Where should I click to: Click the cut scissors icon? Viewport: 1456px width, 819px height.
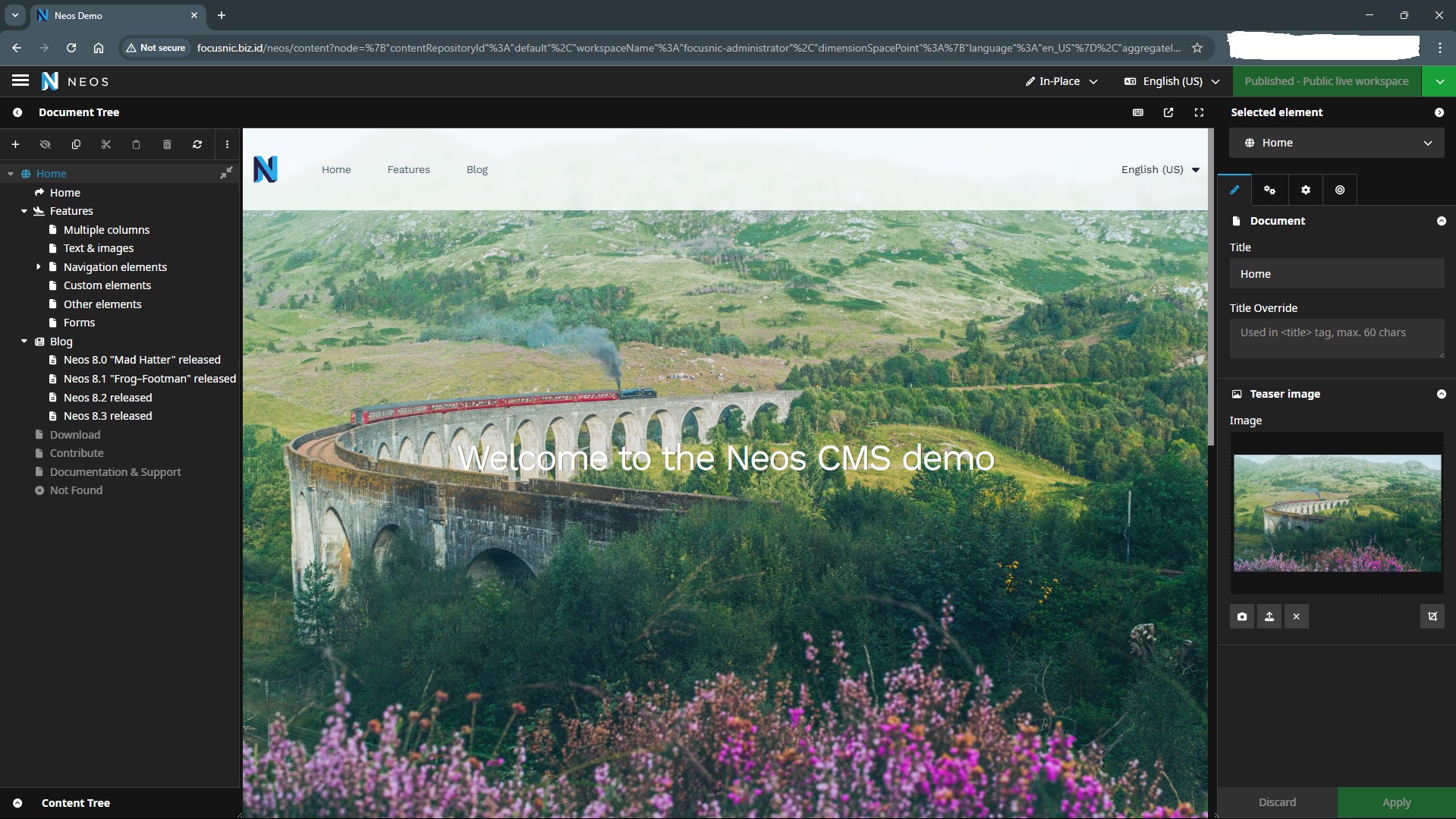[x=106, y=144]
